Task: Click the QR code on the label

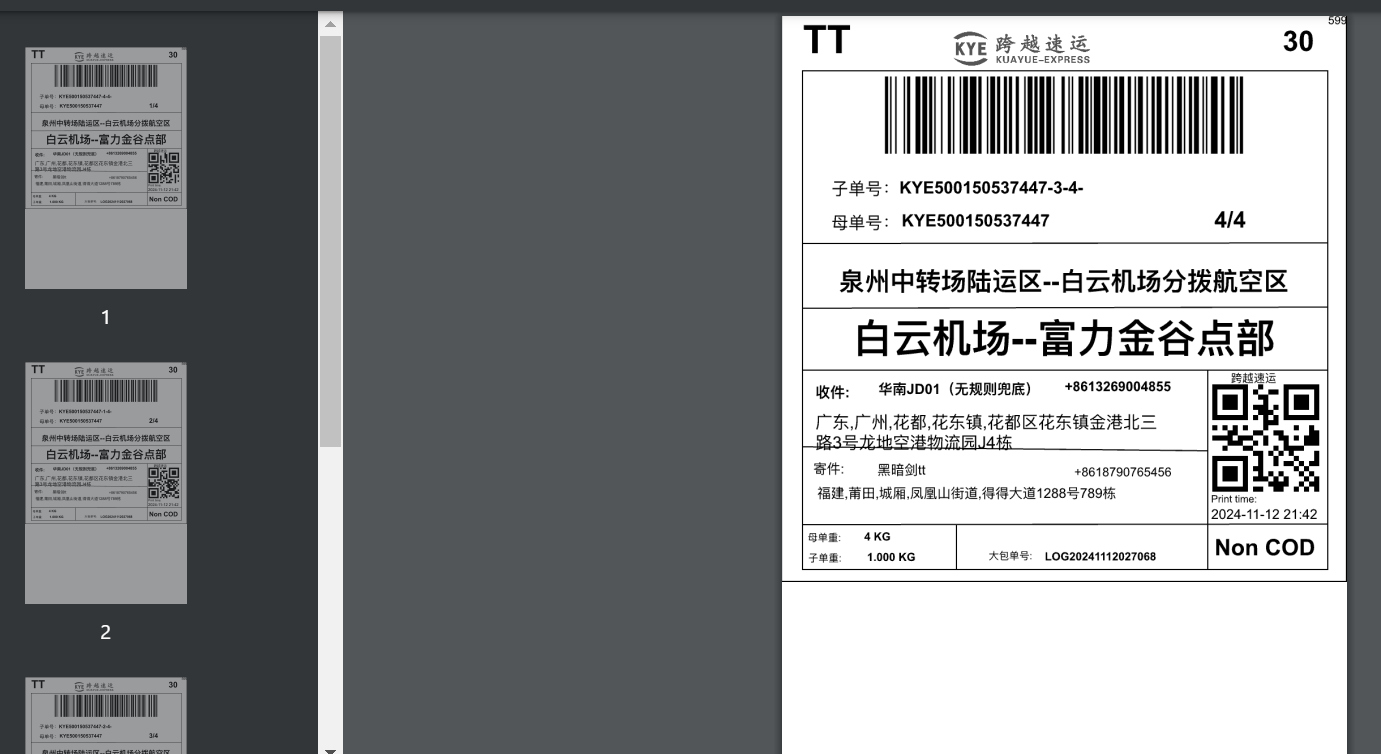Action: tap(1265, 438)
